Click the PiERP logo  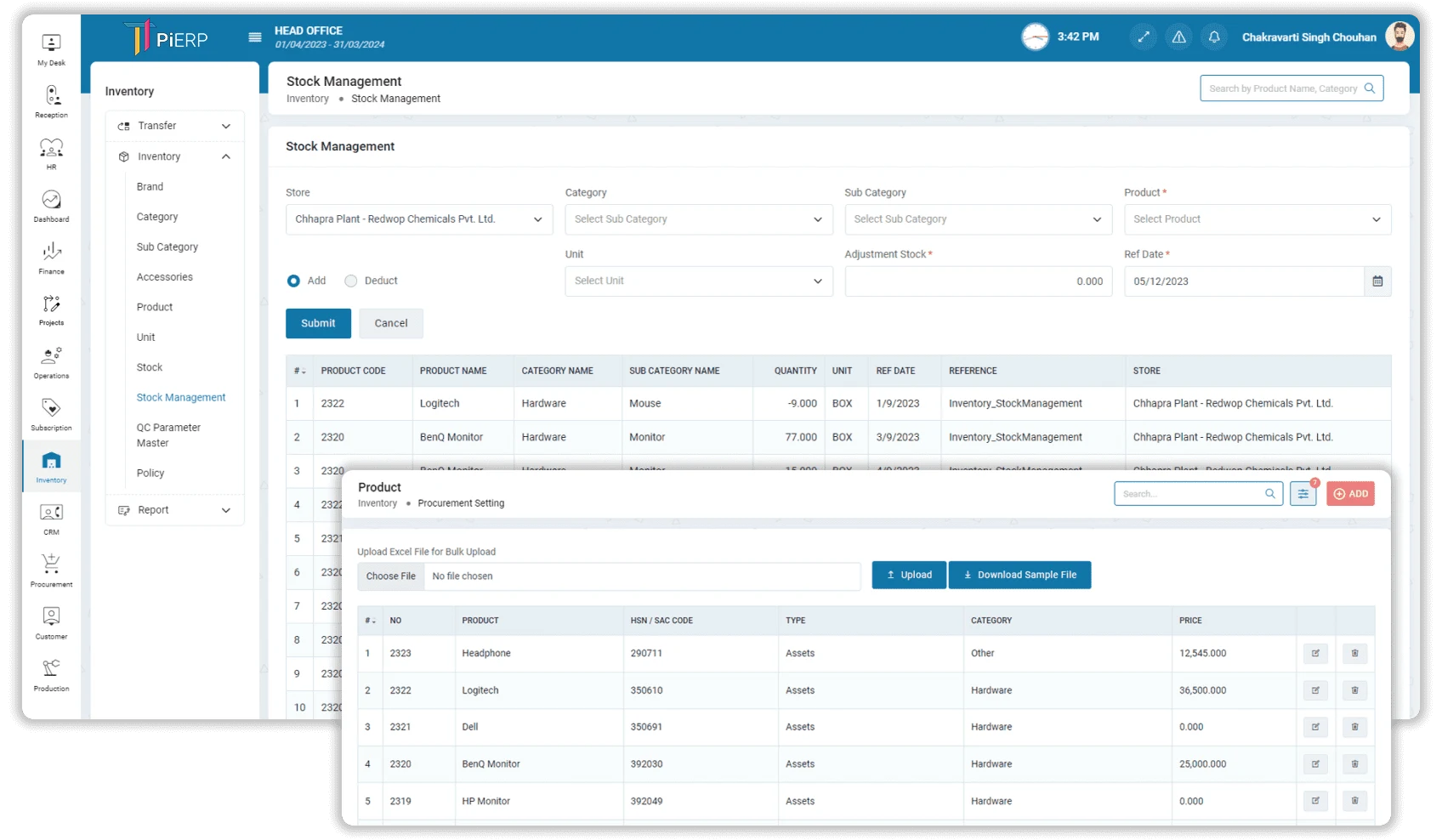tap(166, 37)
